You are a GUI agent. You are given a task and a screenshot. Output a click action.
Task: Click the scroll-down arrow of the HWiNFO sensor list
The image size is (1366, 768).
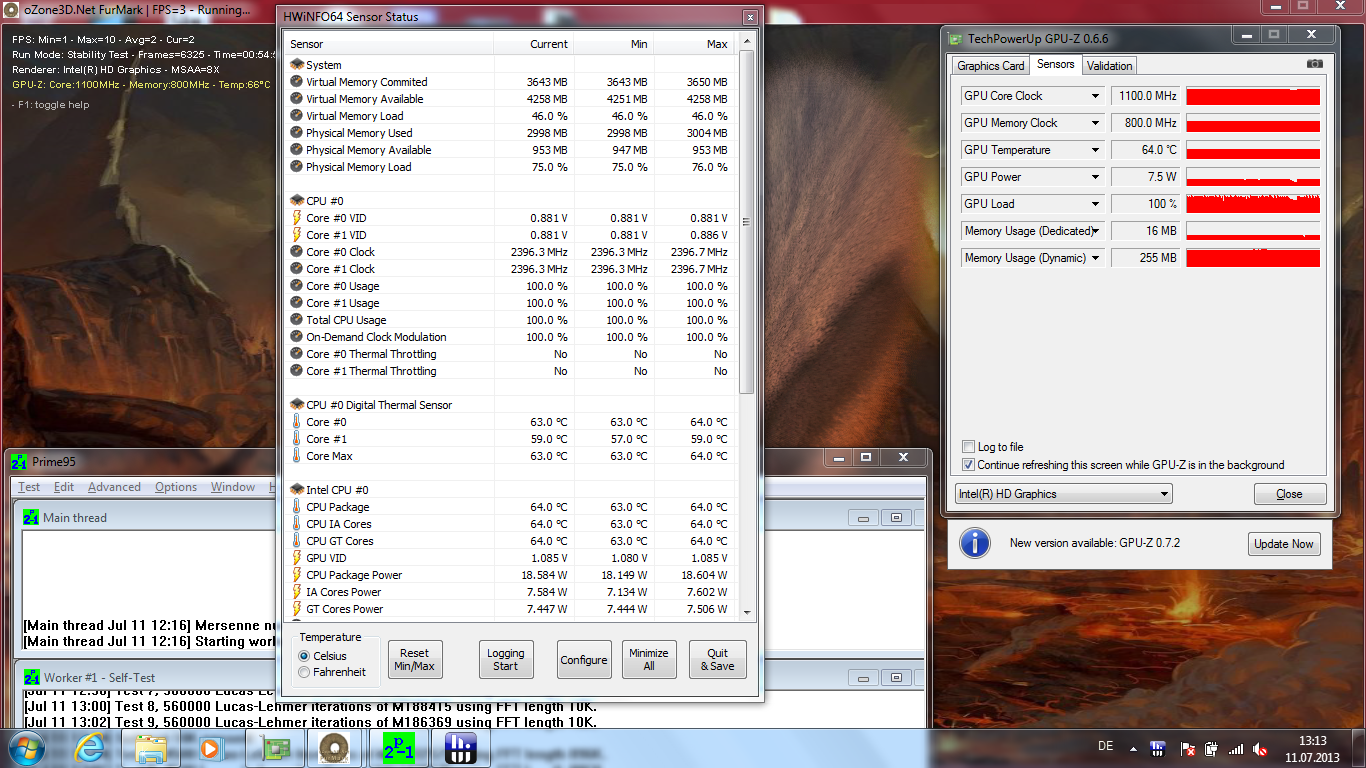(747, 611)
